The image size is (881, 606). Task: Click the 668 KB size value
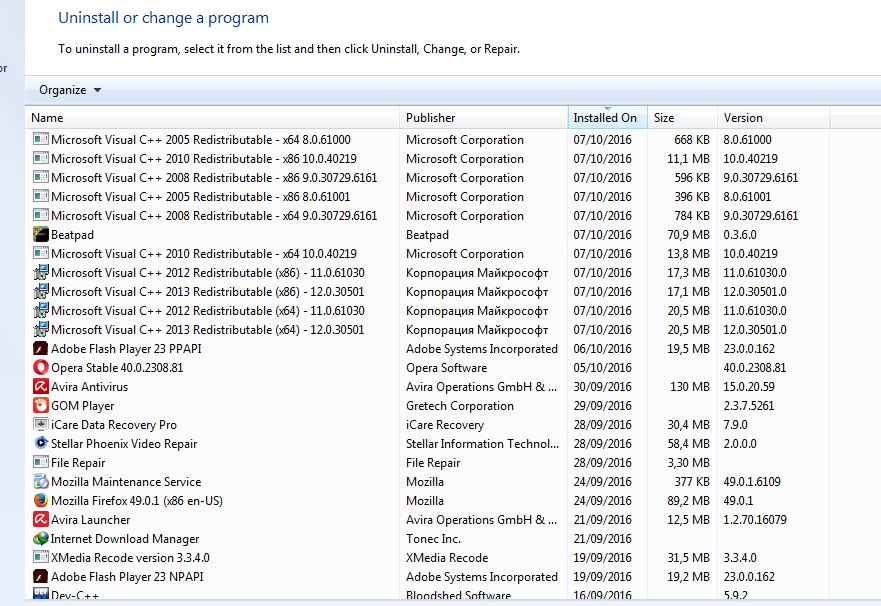[x=692, y=140]
